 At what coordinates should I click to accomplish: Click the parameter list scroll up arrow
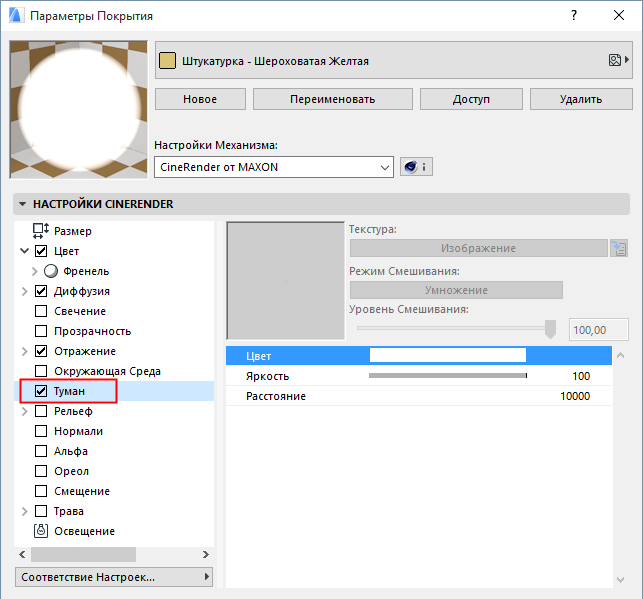(x=620, y=355)
